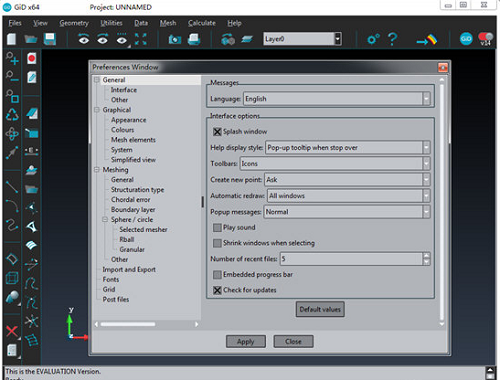This screenshot has width=500, height=380.
Task: Click the Apply button
Action: (246, 342)
